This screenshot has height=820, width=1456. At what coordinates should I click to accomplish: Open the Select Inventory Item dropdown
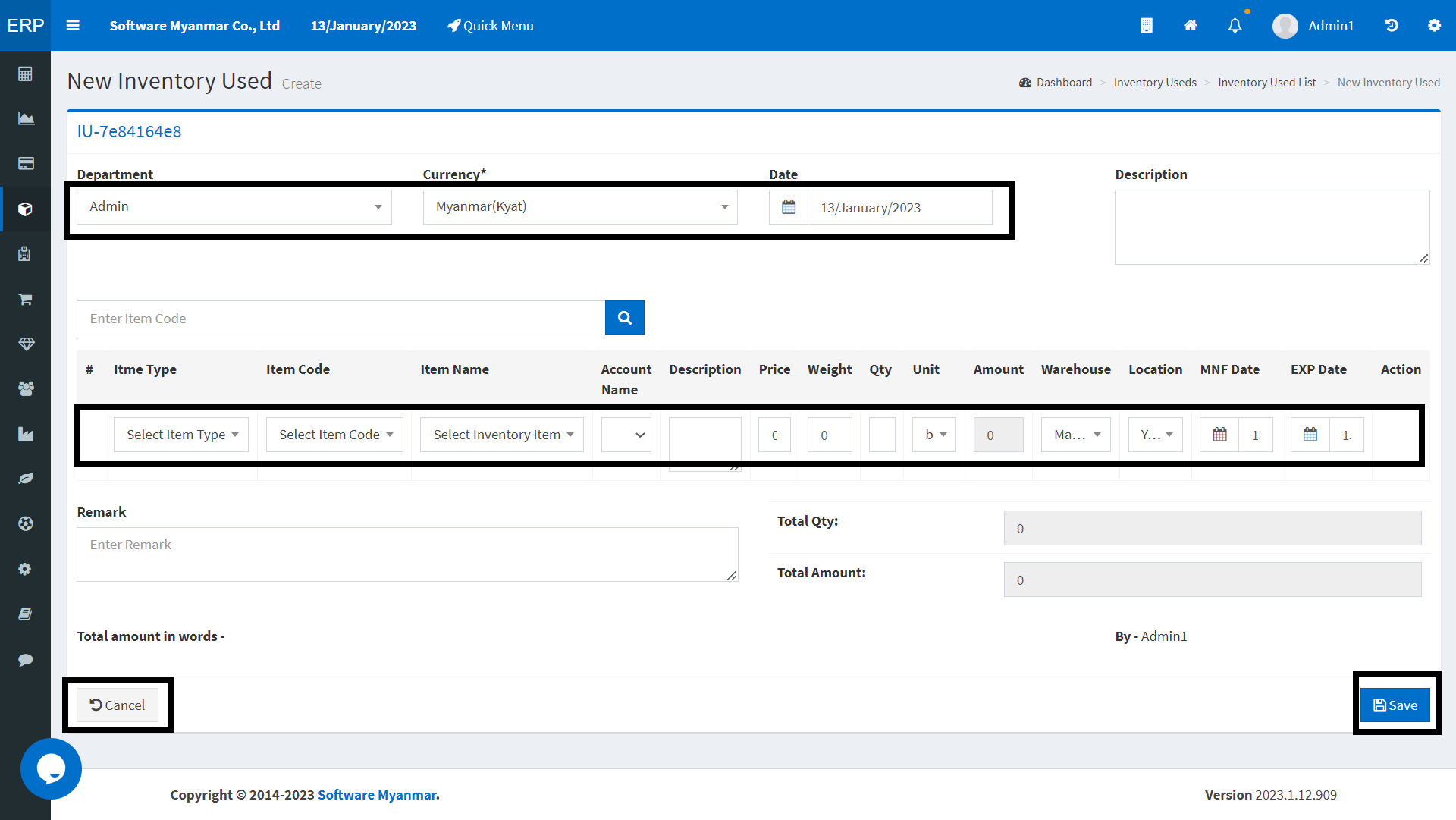(502, 435)
